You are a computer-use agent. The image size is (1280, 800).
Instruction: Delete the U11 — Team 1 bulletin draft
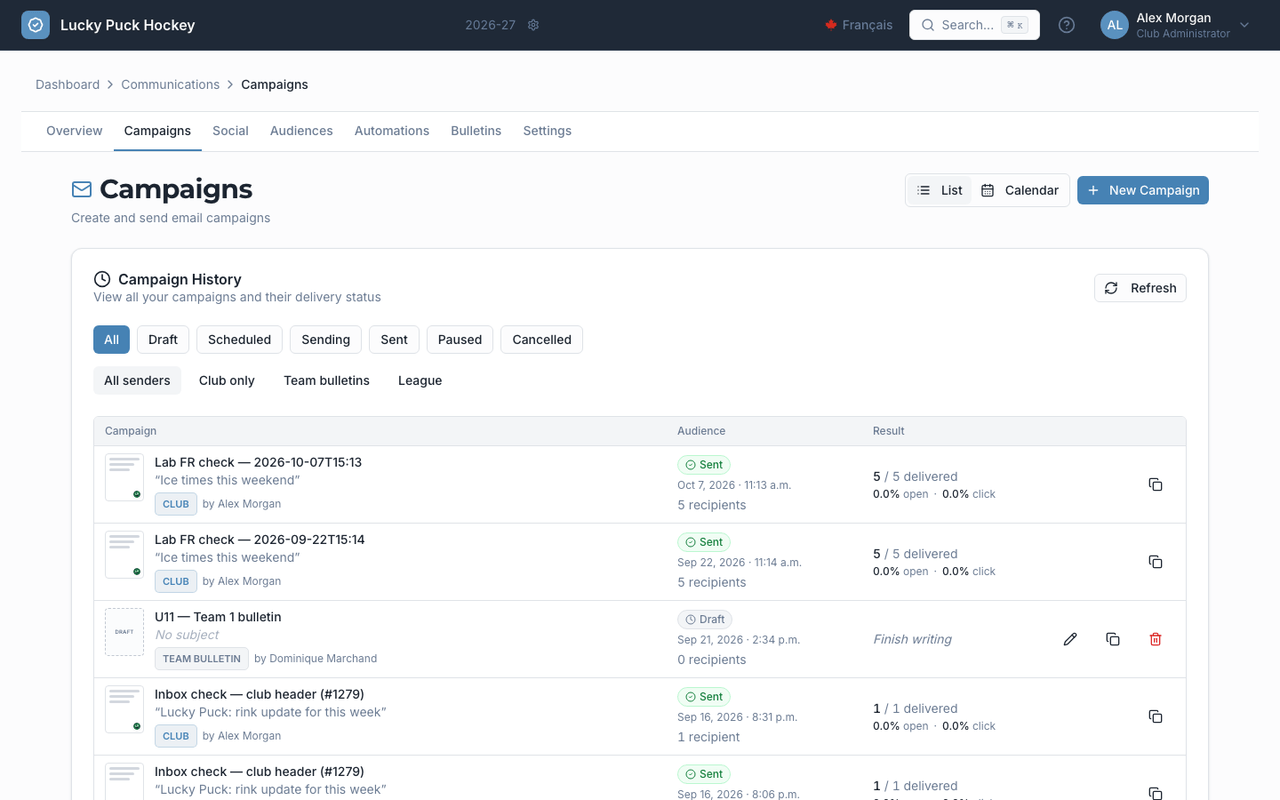click(1155, 639)
